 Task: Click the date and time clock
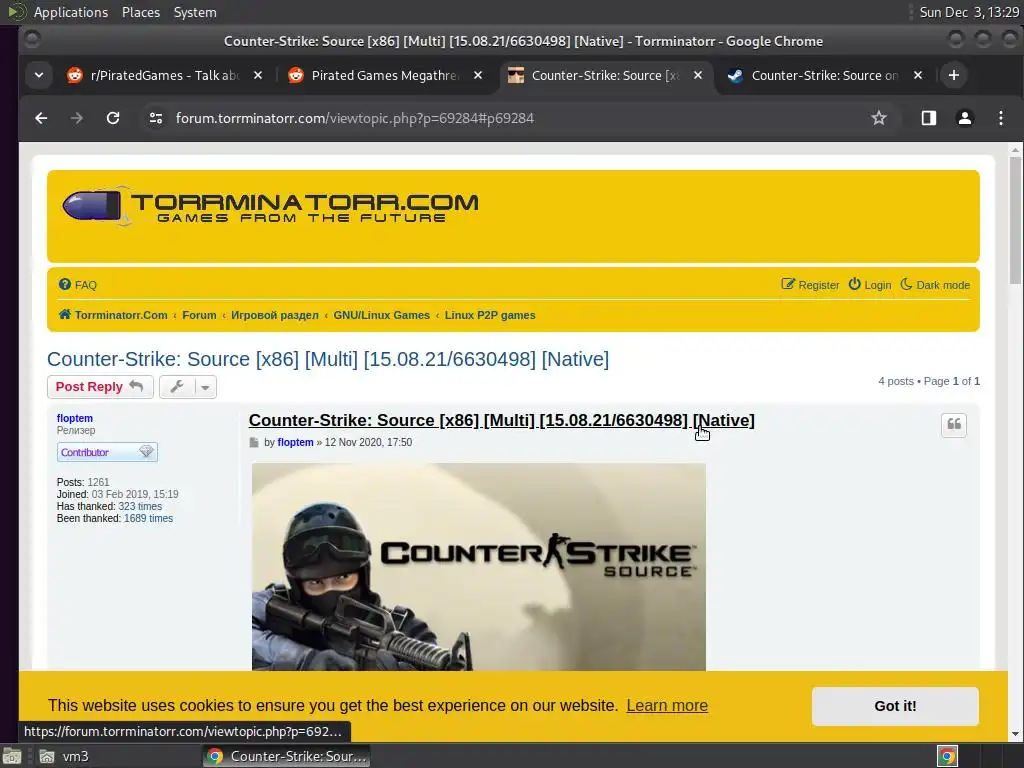tap(969, 12)
